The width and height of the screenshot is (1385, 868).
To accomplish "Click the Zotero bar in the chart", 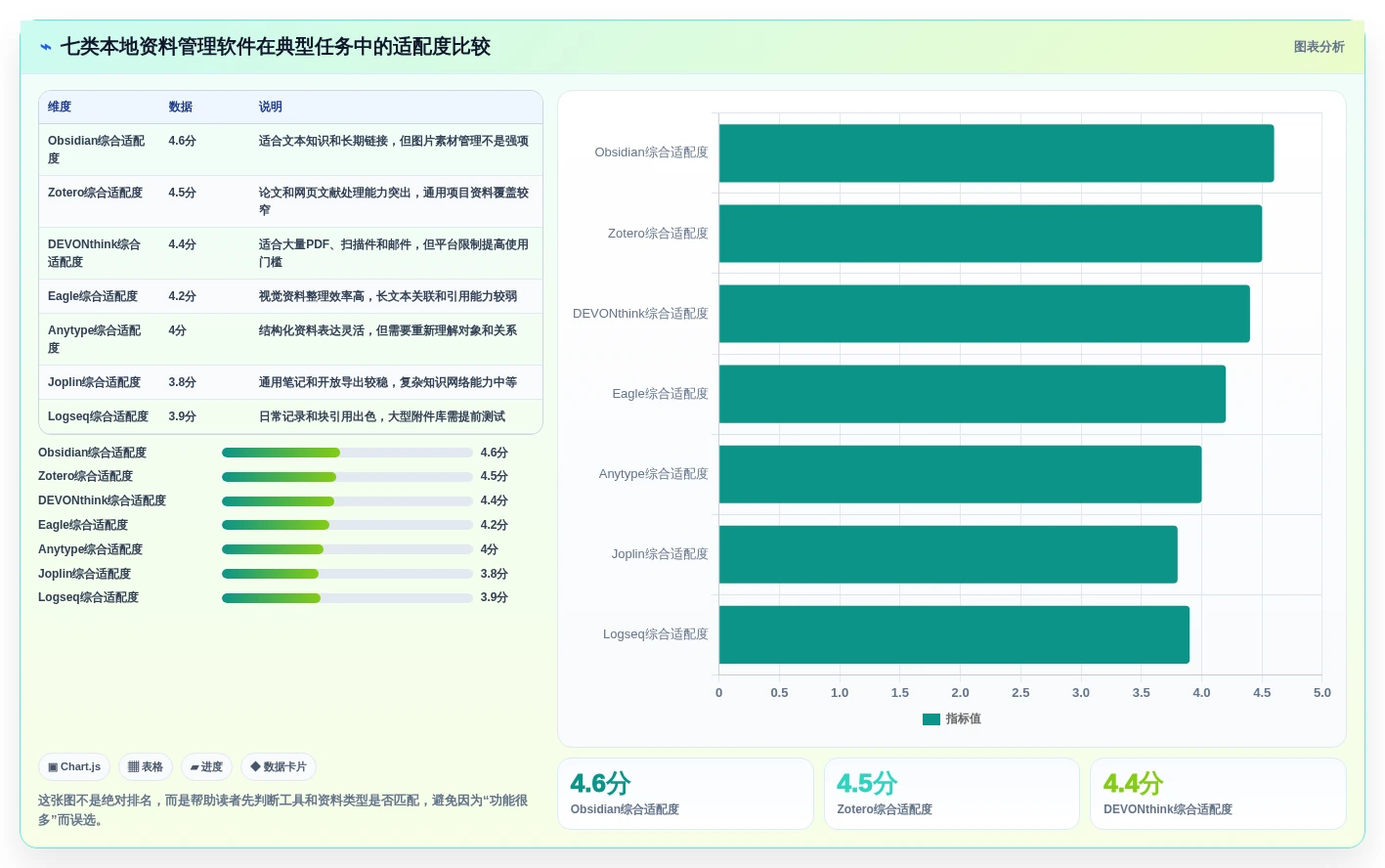I will pos(990,234).
